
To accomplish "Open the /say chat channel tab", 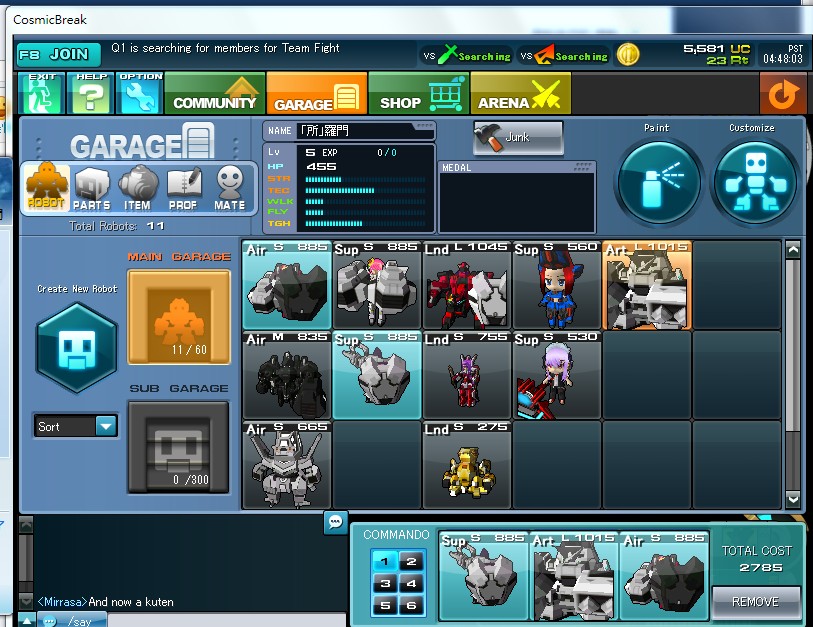I will pos(73,620).
